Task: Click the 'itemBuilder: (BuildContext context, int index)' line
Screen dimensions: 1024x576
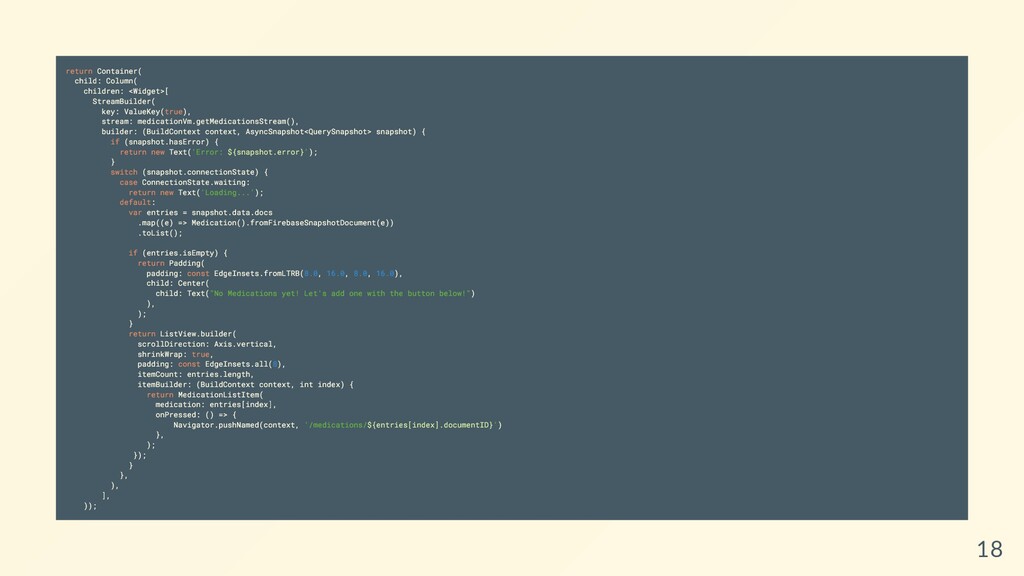Action: click(246, 385)
